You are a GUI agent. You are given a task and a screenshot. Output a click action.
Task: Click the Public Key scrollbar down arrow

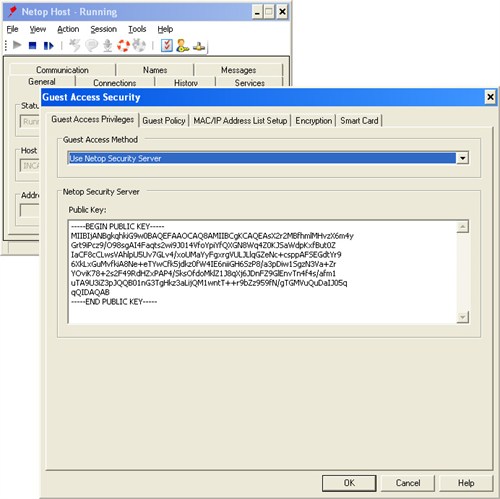(463, 317)
